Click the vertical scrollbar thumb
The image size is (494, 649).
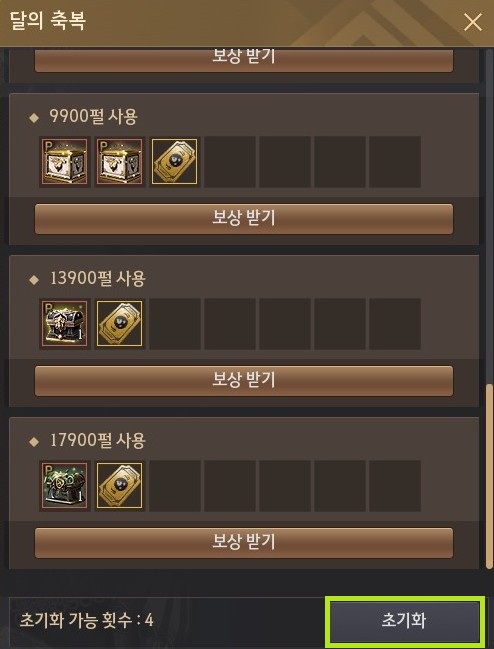[489, 476]
